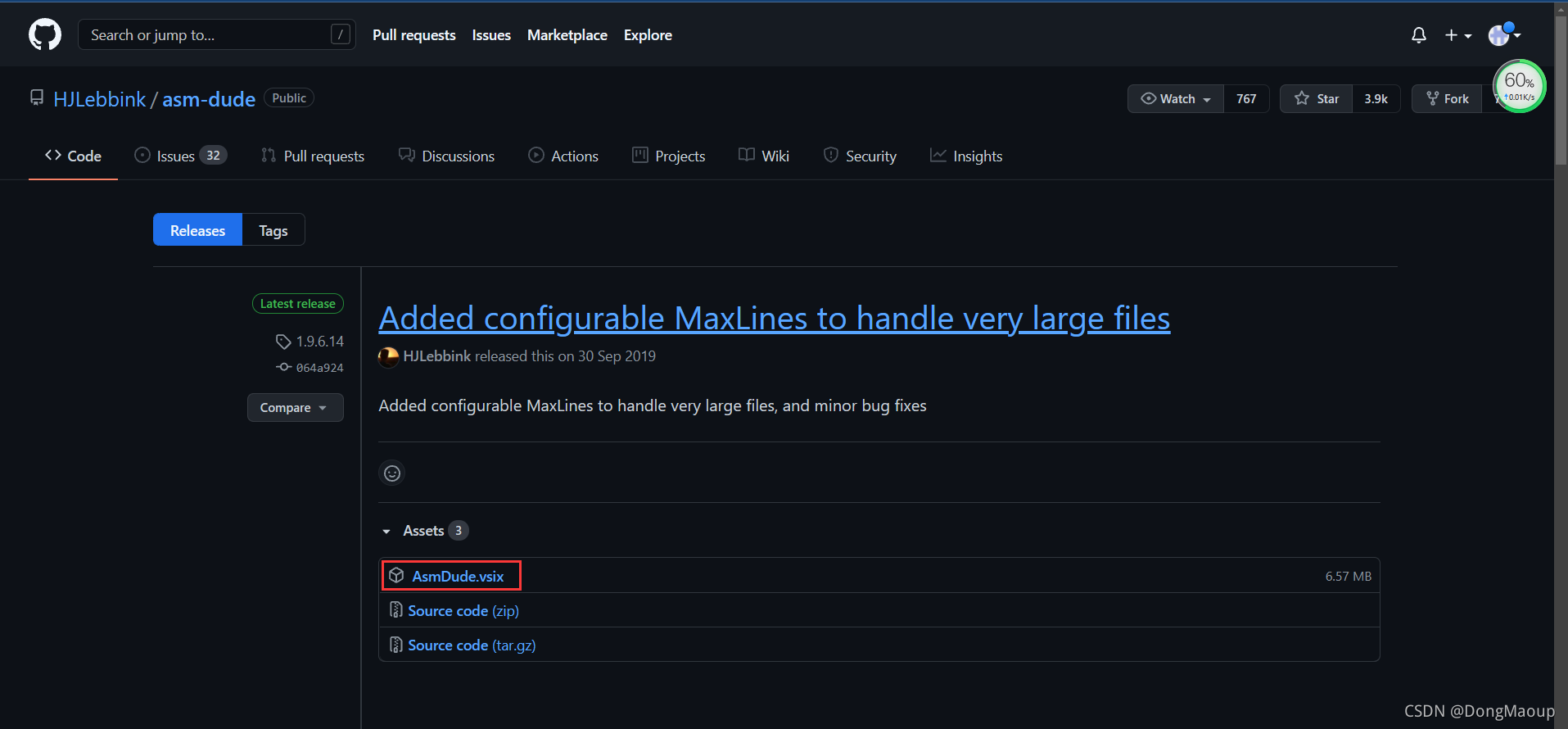
Task: Open HJLebbink owner profile link
Action: [100, 99]
